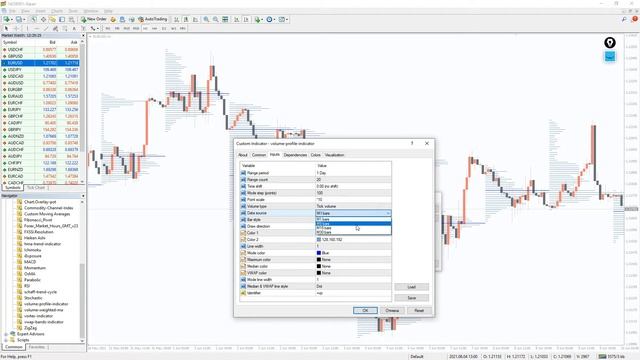Click the search icon at top right
640x360 pixels.
624,19
